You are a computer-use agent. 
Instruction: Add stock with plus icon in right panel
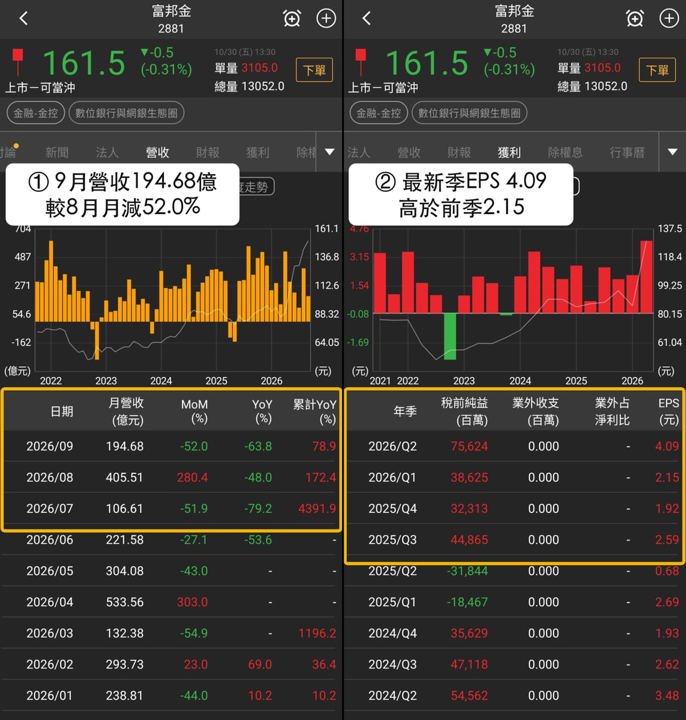(669, 18)
